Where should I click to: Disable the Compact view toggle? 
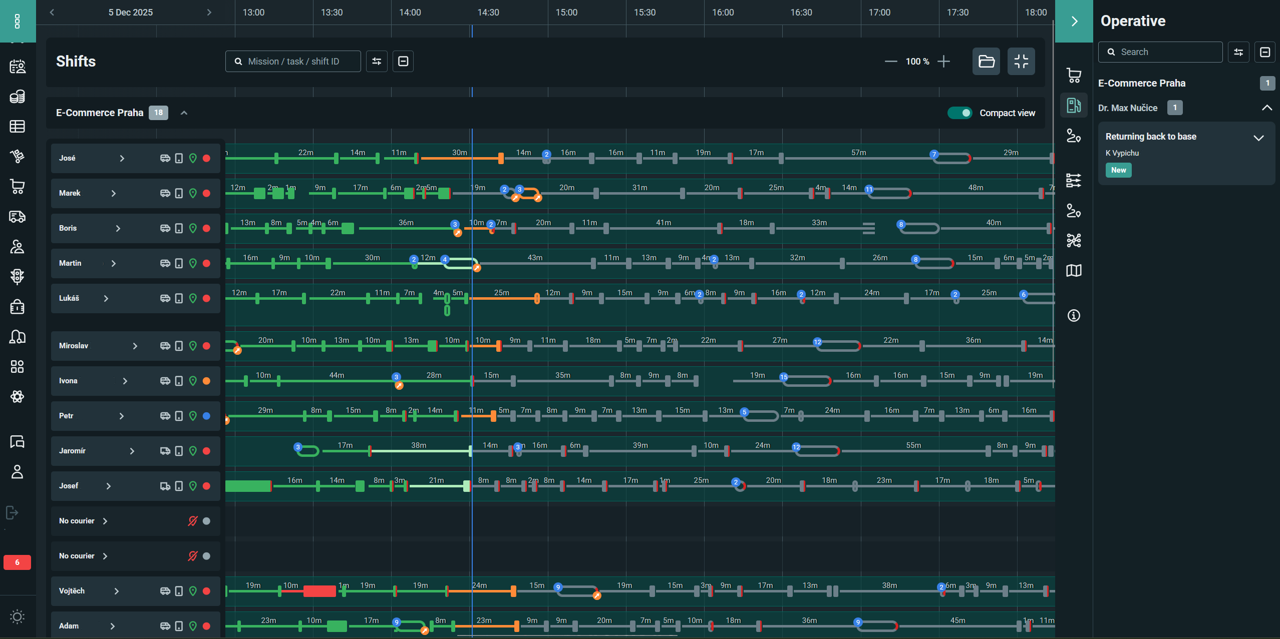click(961, 113)
